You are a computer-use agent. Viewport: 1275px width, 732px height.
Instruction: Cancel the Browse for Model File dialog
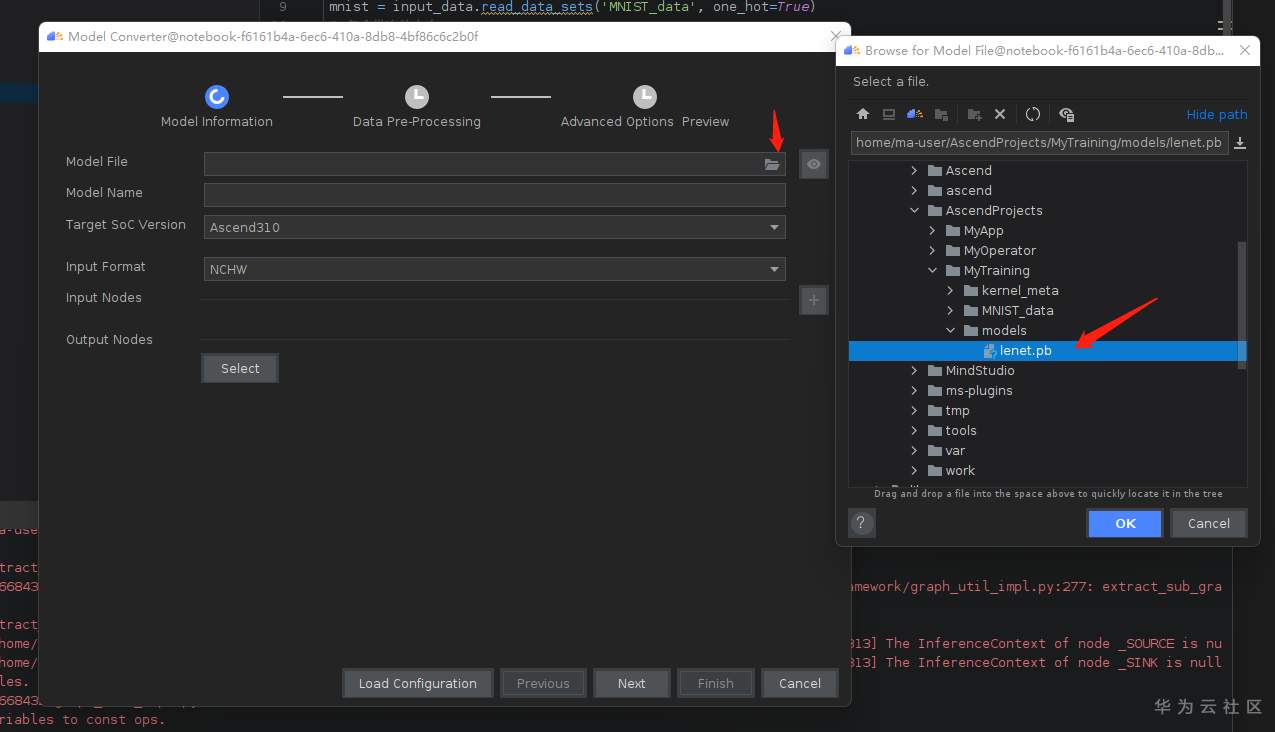[x=1208, y=523]
